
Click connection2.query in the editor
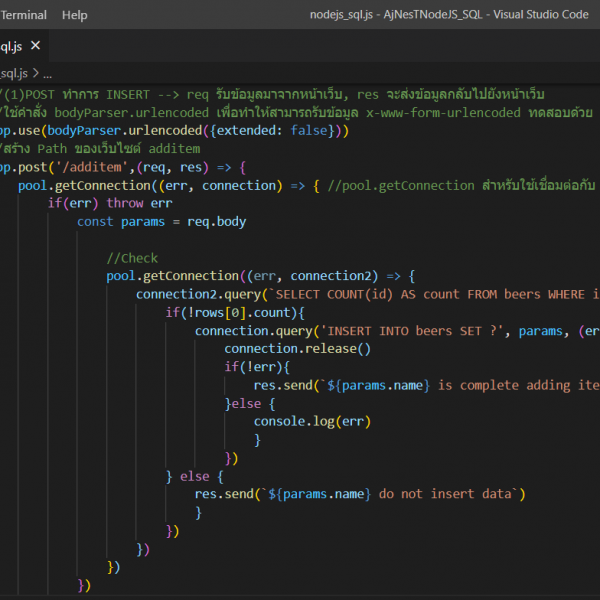point(198,294)
